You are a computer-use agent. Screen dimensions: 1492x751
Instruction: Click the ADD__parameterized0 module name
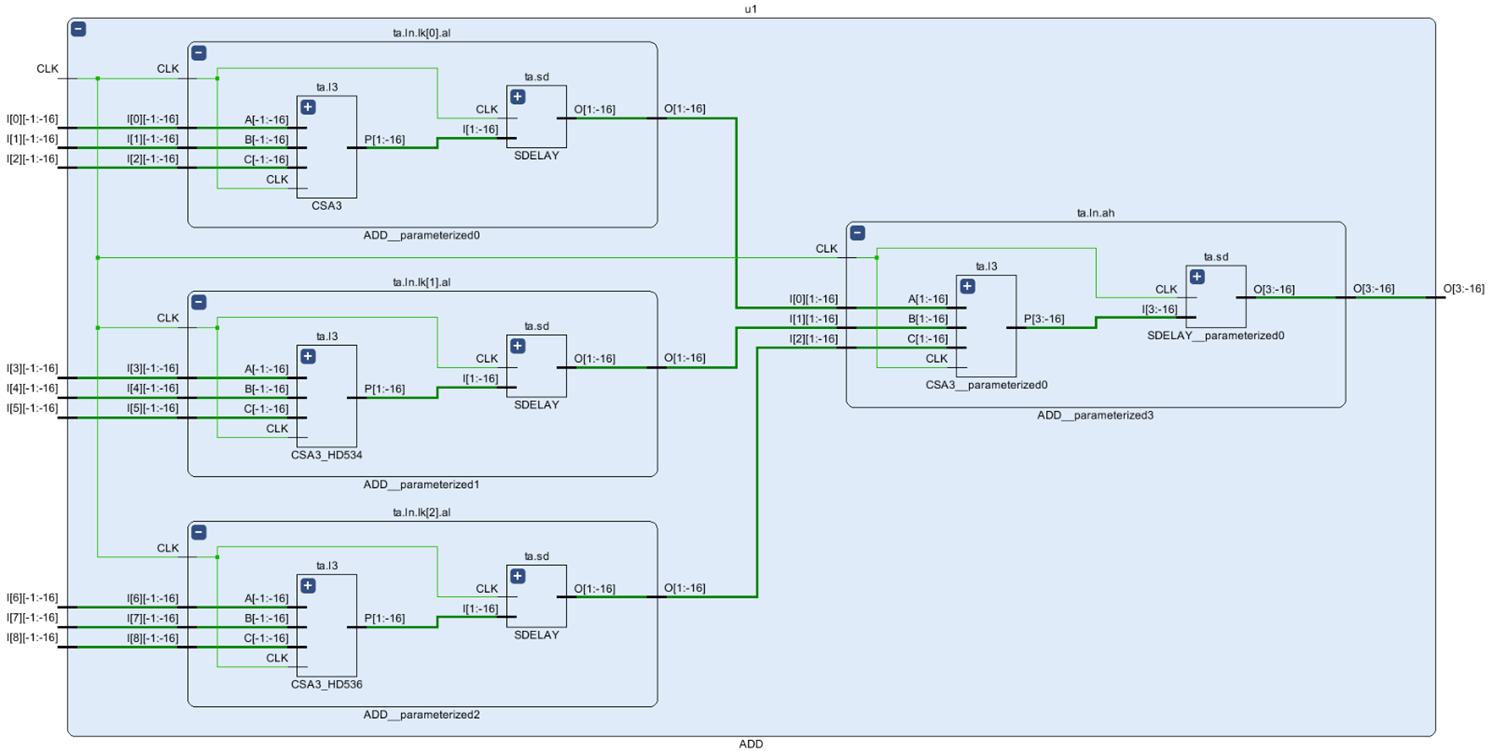coord(422,236)
